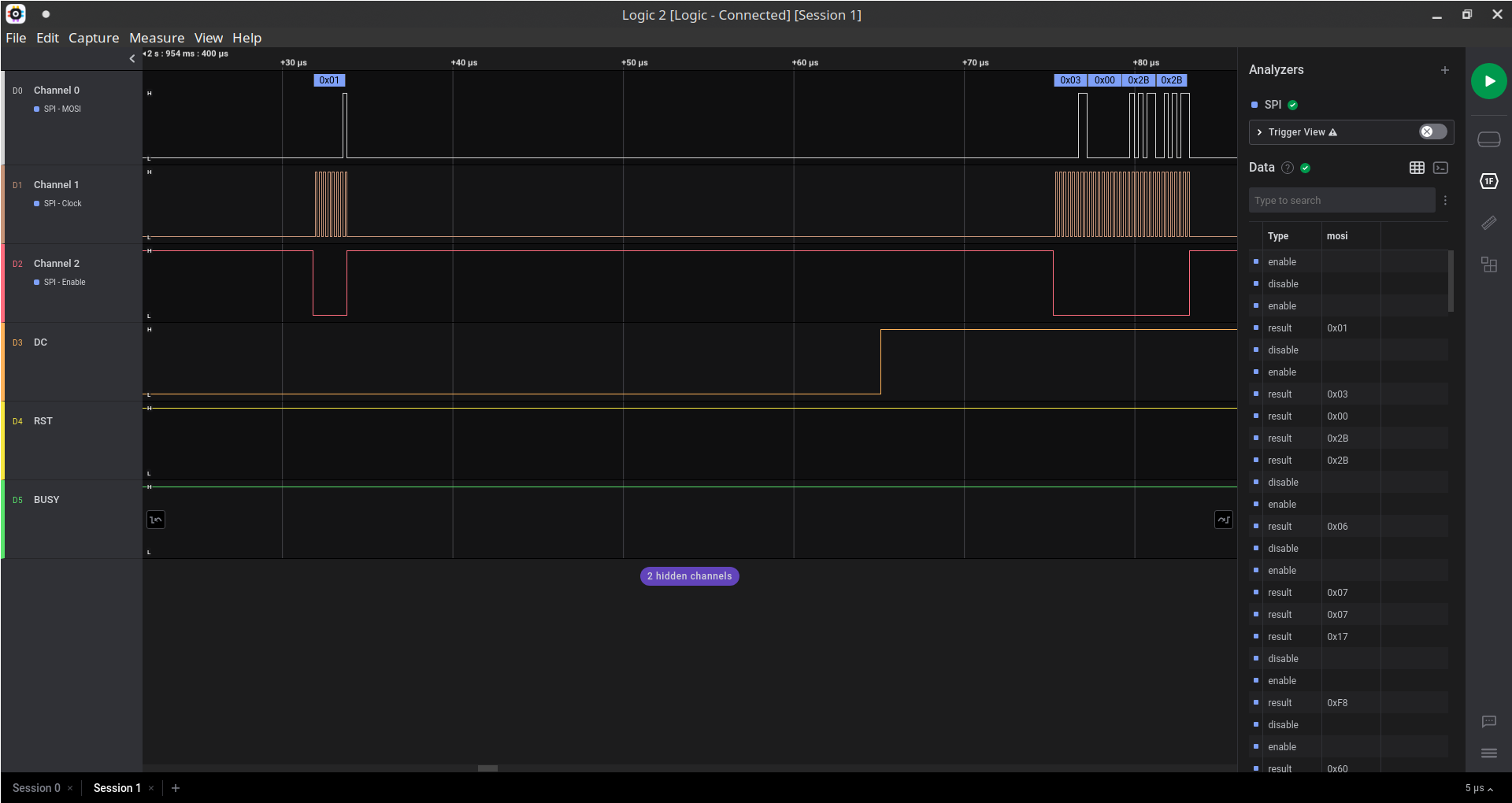Start a new capture with the green play button
Screen dimensions: 1512x803
click(1489, 81)
